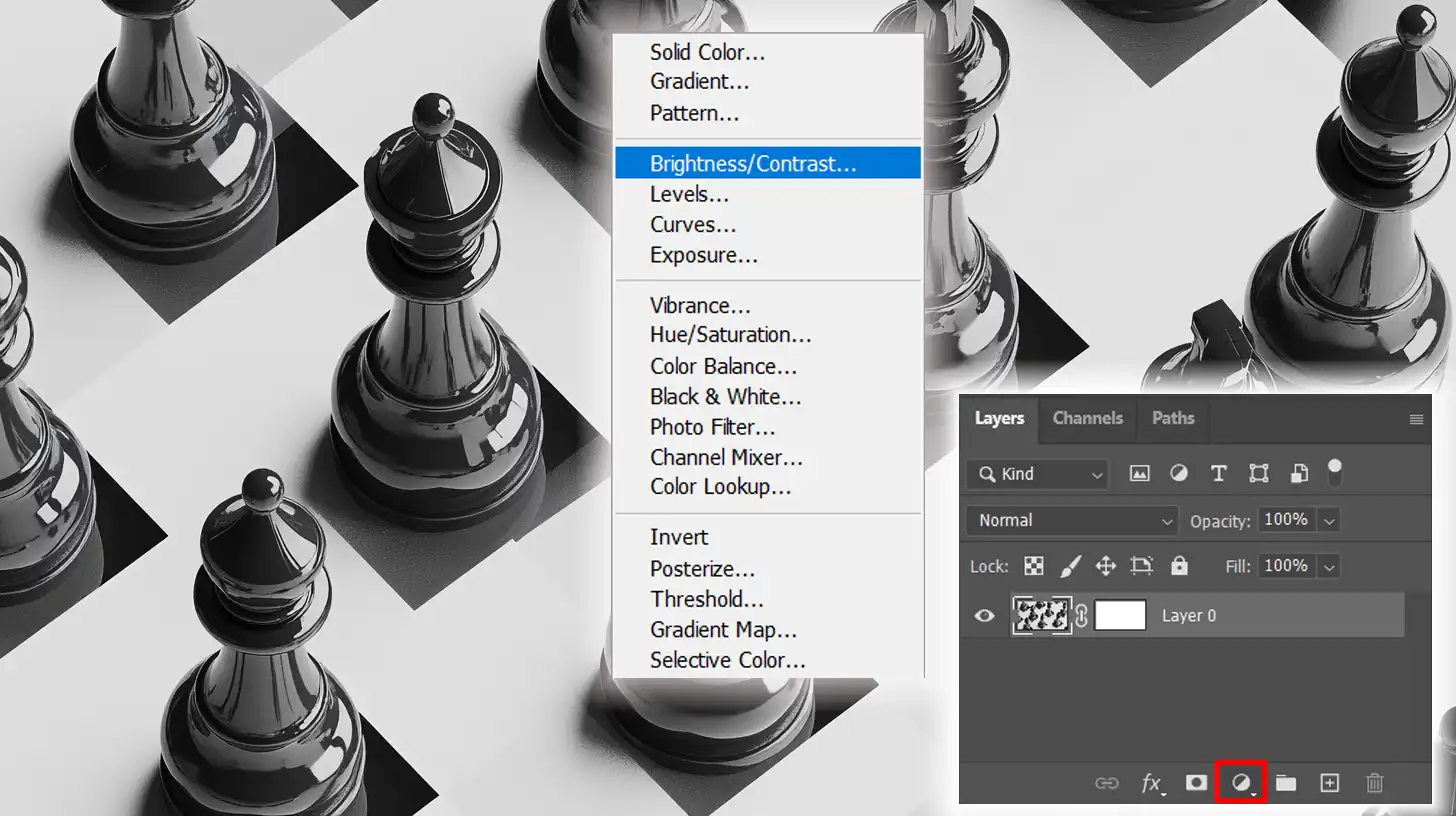Image resolution: width=1456 pixels, height=816 pixels.
Task: Click the link layers icon
Action: [x=1106, y=783]
